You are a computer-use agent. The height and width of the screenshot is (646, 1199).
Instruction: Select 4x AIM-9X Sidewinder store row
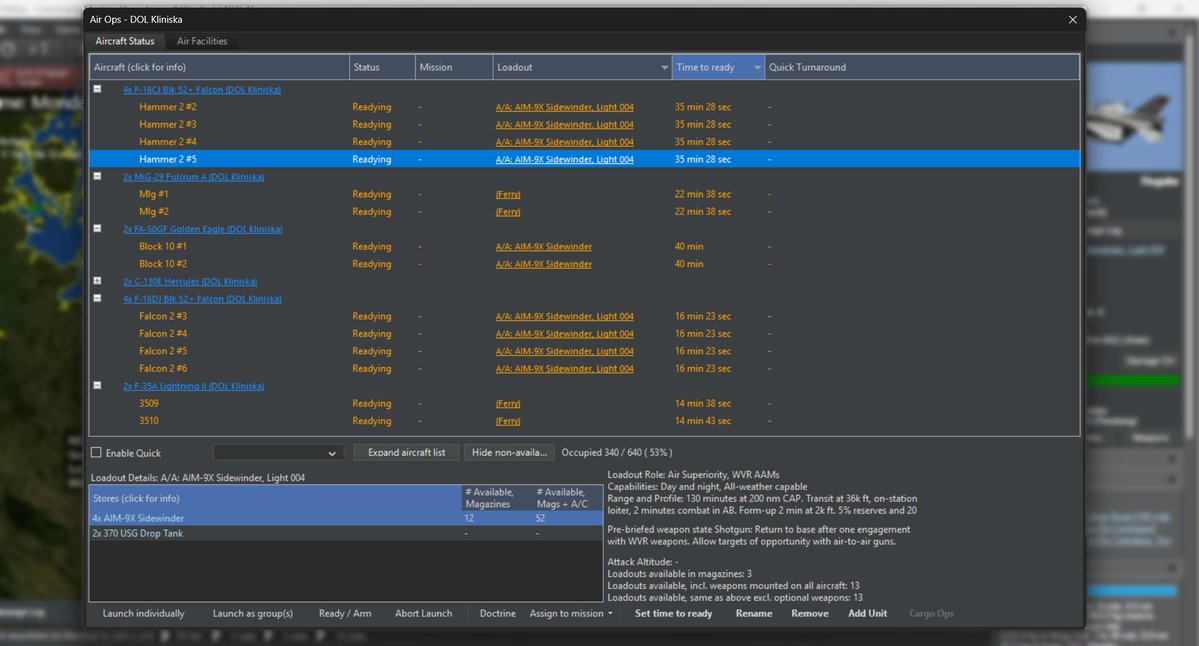[x=346, y=518]
